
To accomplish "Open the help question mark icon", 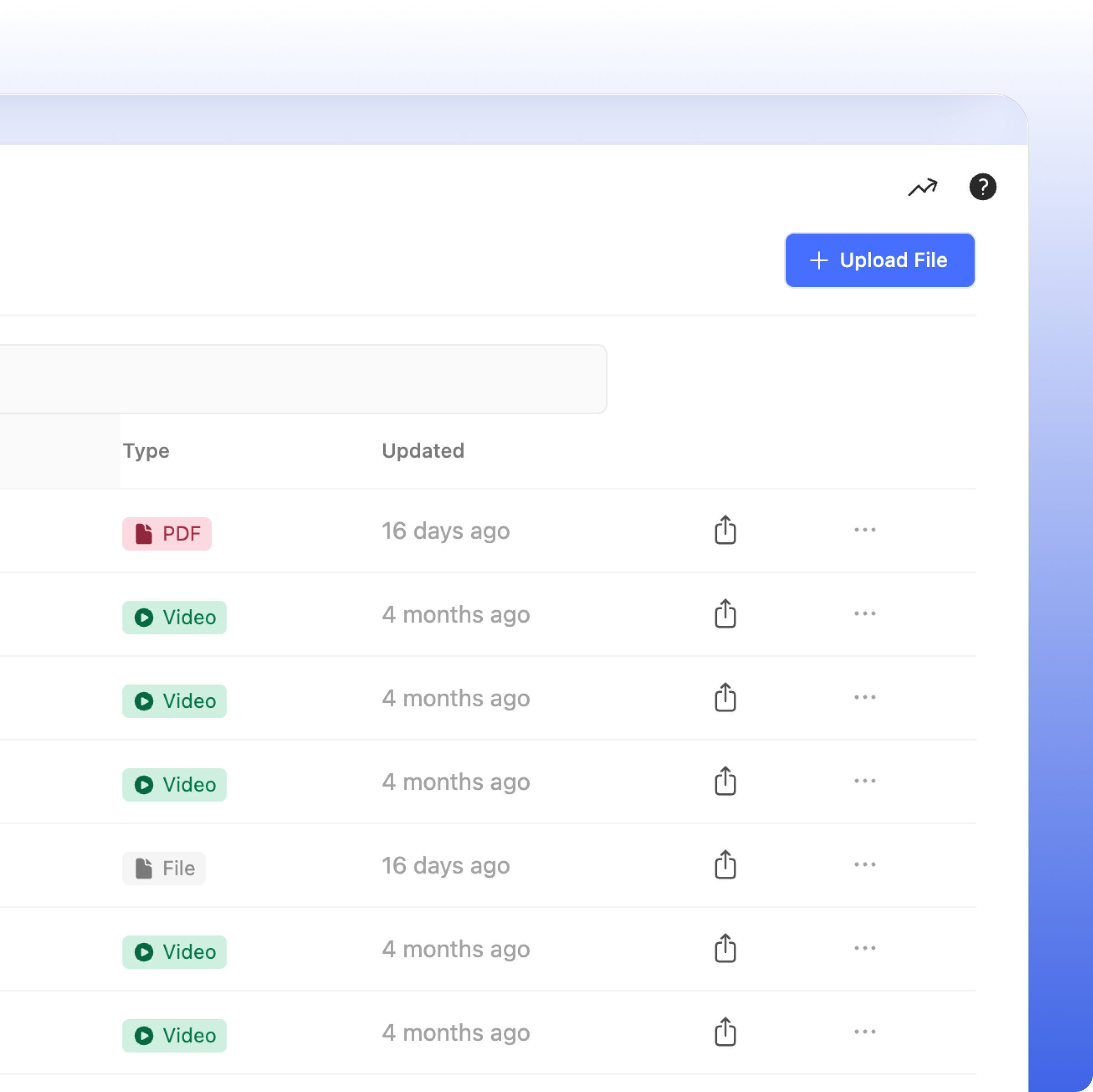I will [983, 187].
